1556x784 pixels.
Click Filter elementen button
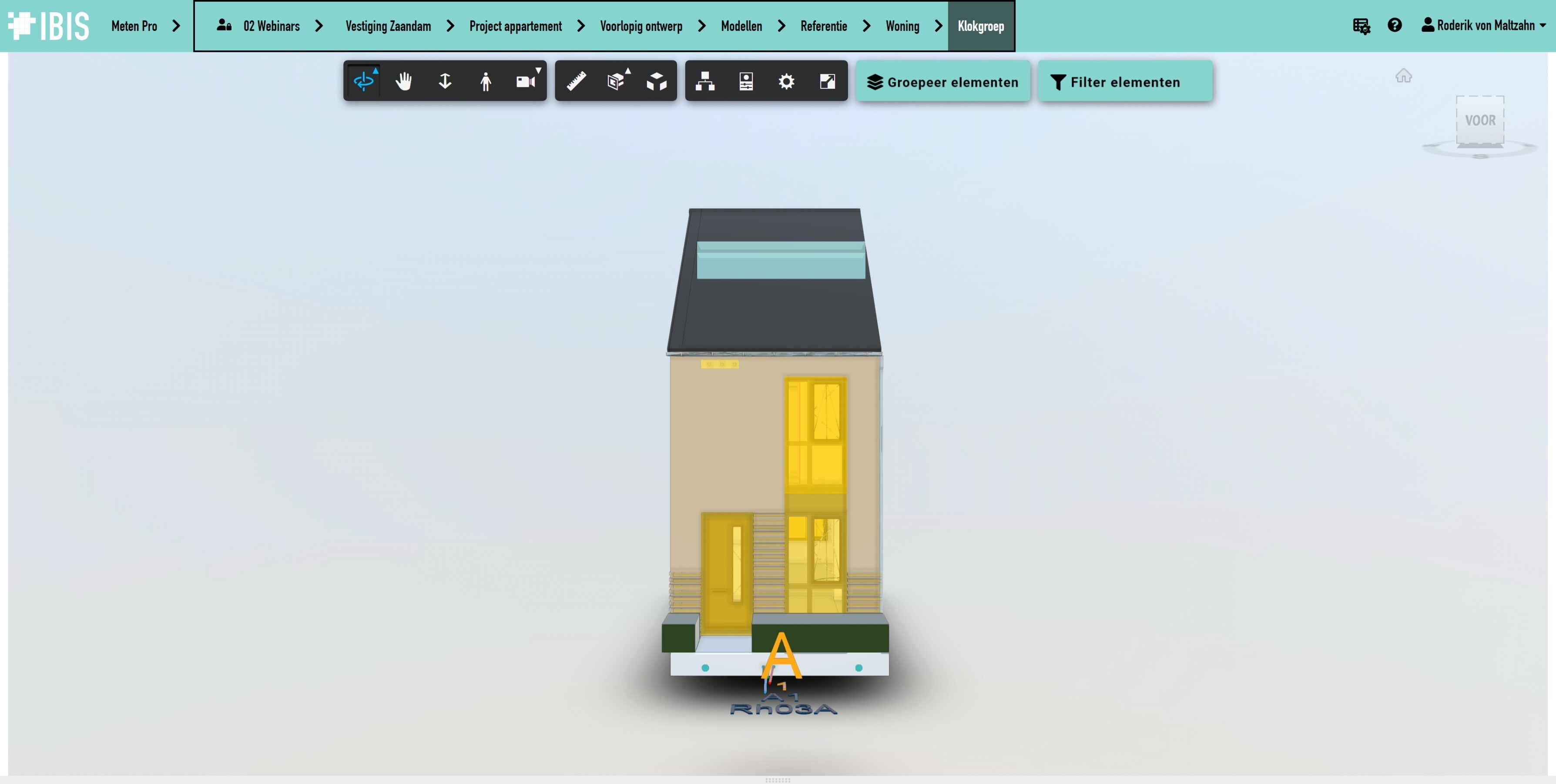tap(1125, 81)
